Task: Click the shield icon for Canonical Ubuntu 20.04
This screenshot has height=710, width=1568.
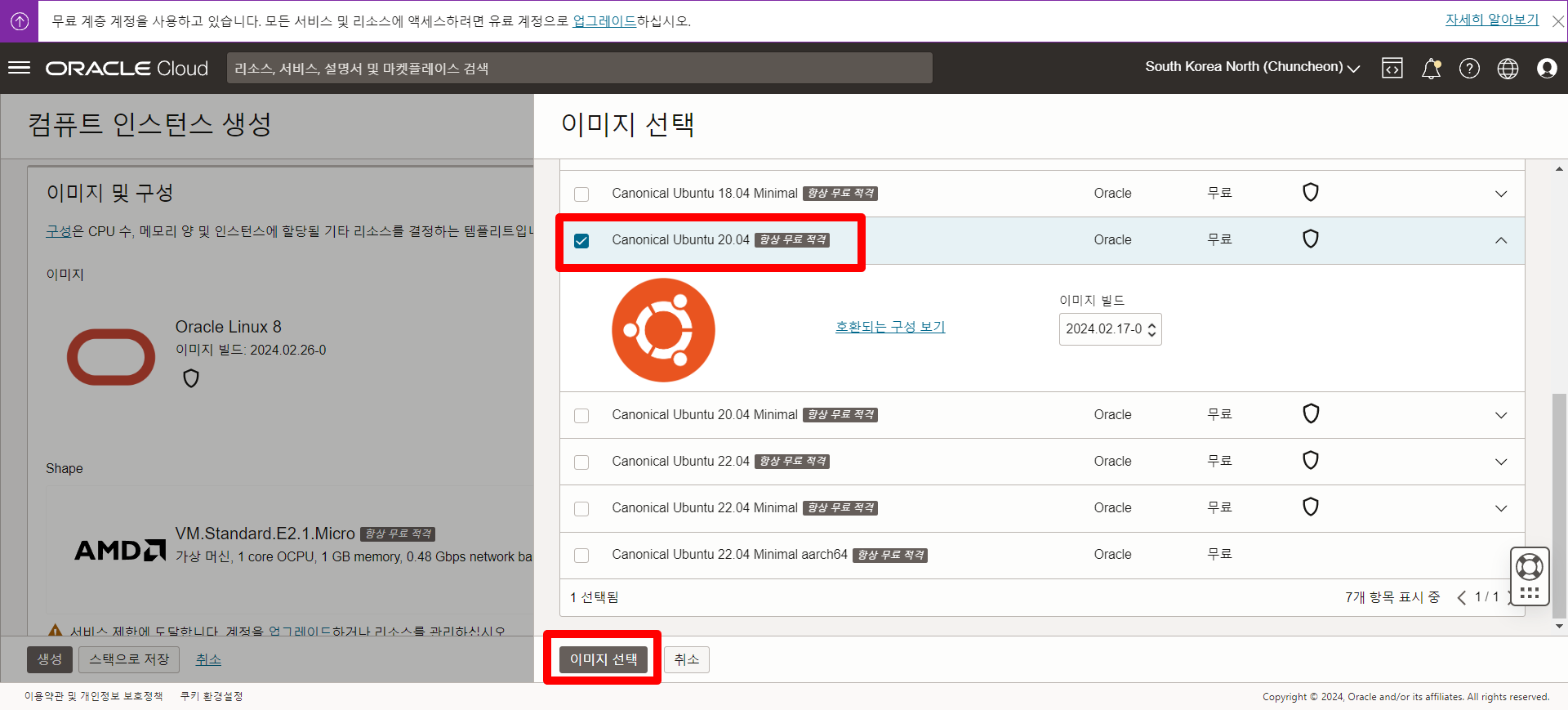Action: point(1310,239)
